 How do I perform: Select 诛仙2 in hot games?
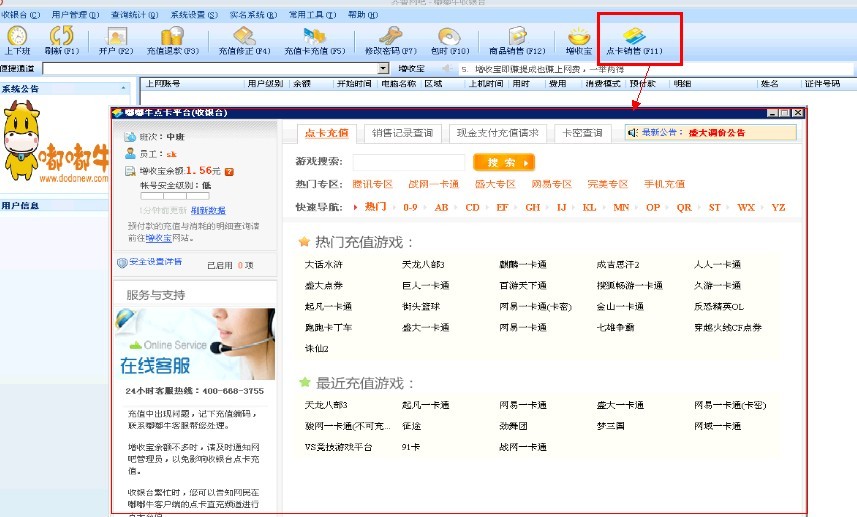(x=316, y=348)
